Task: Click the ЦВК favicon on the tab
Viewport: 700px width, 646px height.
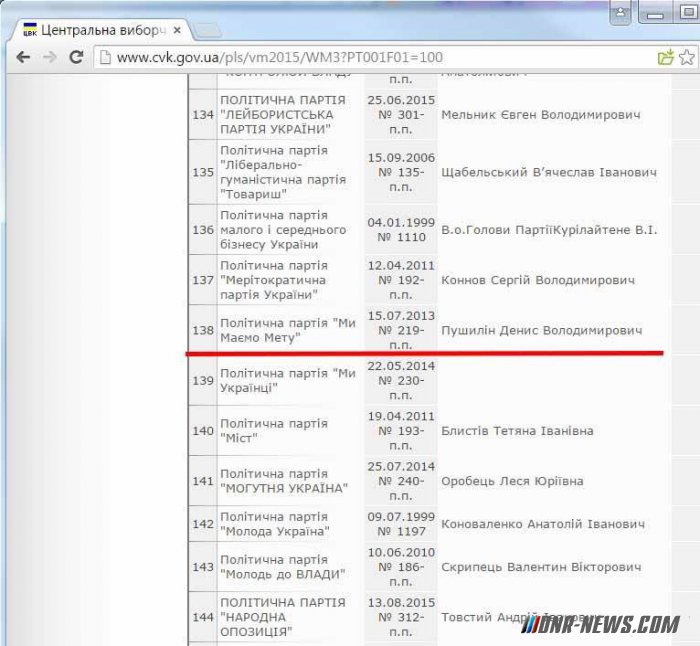Action: click(x=29, y=30)
